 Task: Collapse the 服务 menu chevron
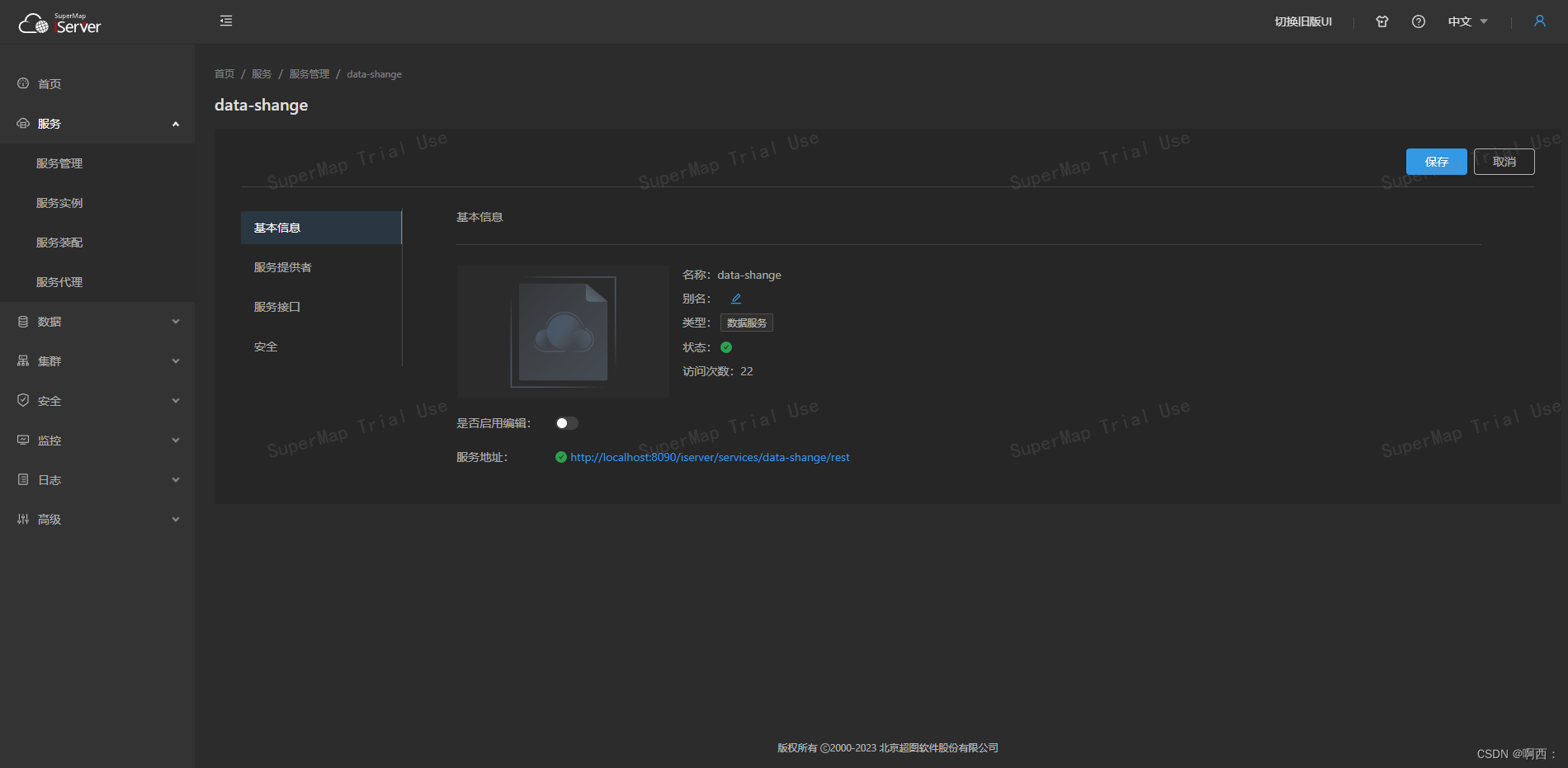click(x=176, y=124)
